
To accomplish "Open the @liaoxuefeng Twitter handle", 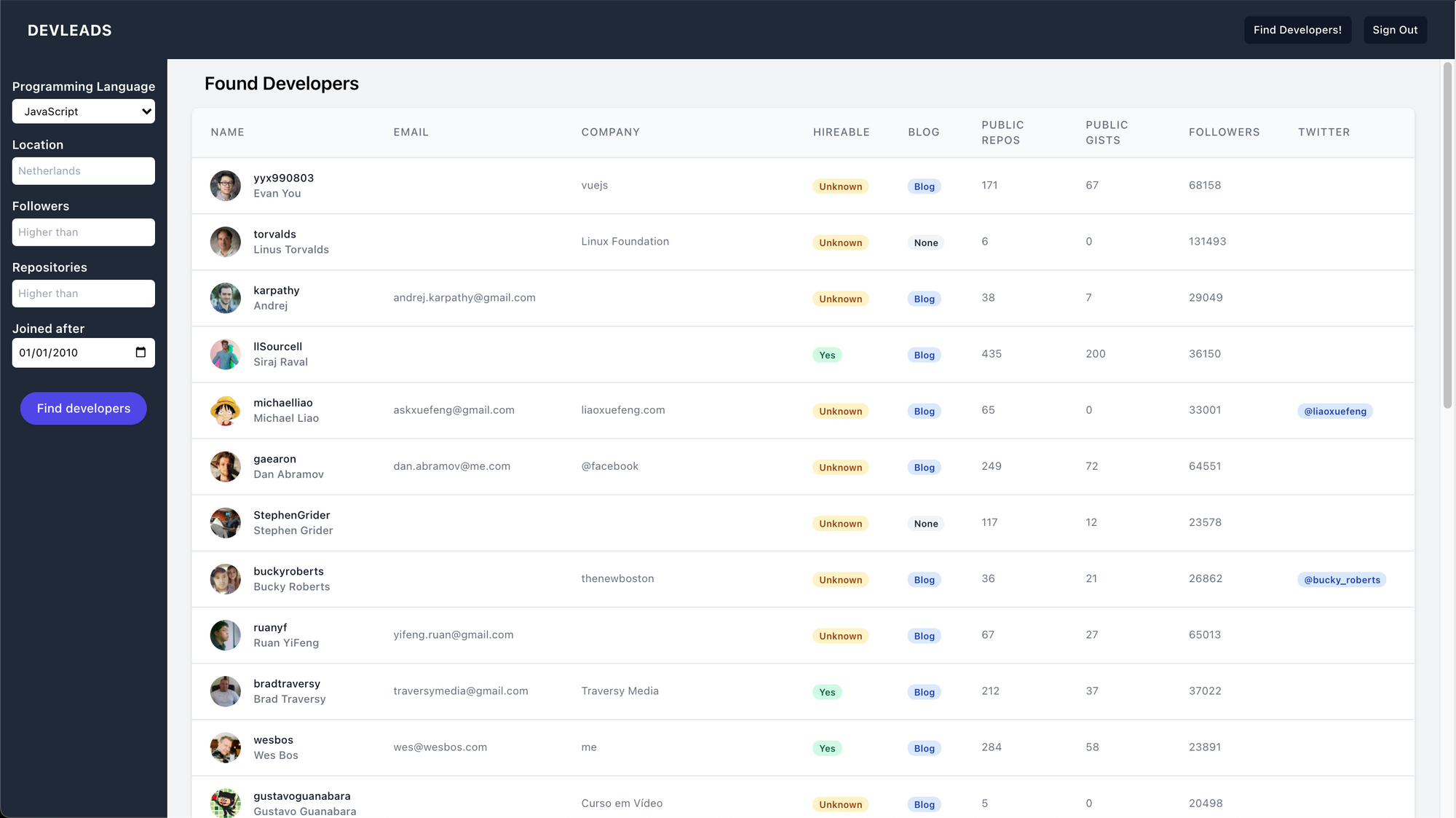I will click(1334, 410).
